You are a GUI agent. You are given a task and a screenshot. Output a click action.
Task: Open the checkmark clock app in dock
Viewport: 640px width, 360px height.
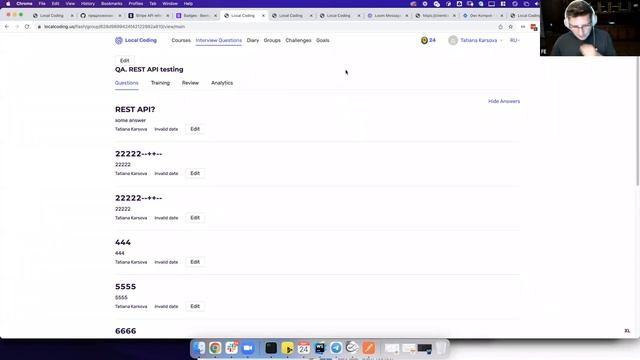(352, 348)
